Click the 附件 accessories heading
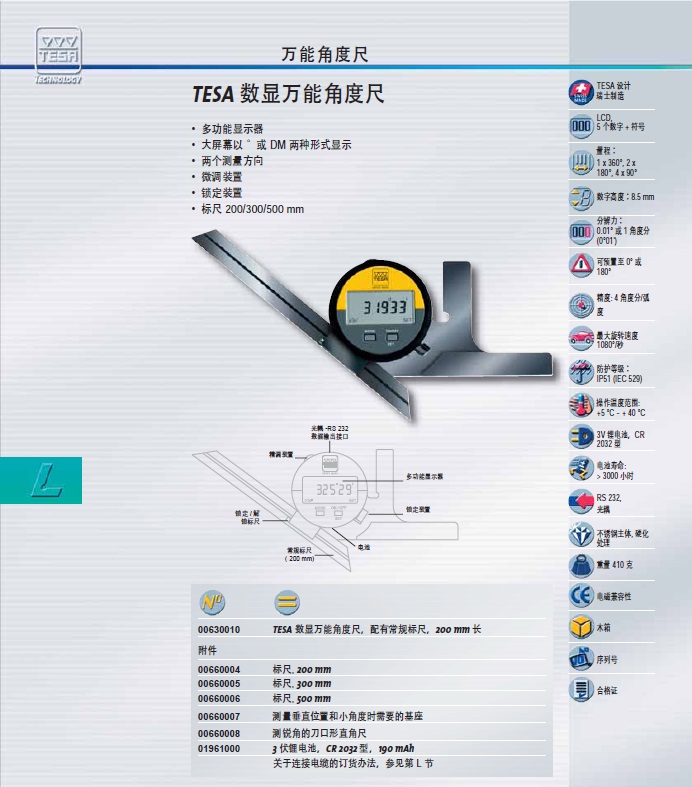The image size is (692, 787). (x=207, y=650)
